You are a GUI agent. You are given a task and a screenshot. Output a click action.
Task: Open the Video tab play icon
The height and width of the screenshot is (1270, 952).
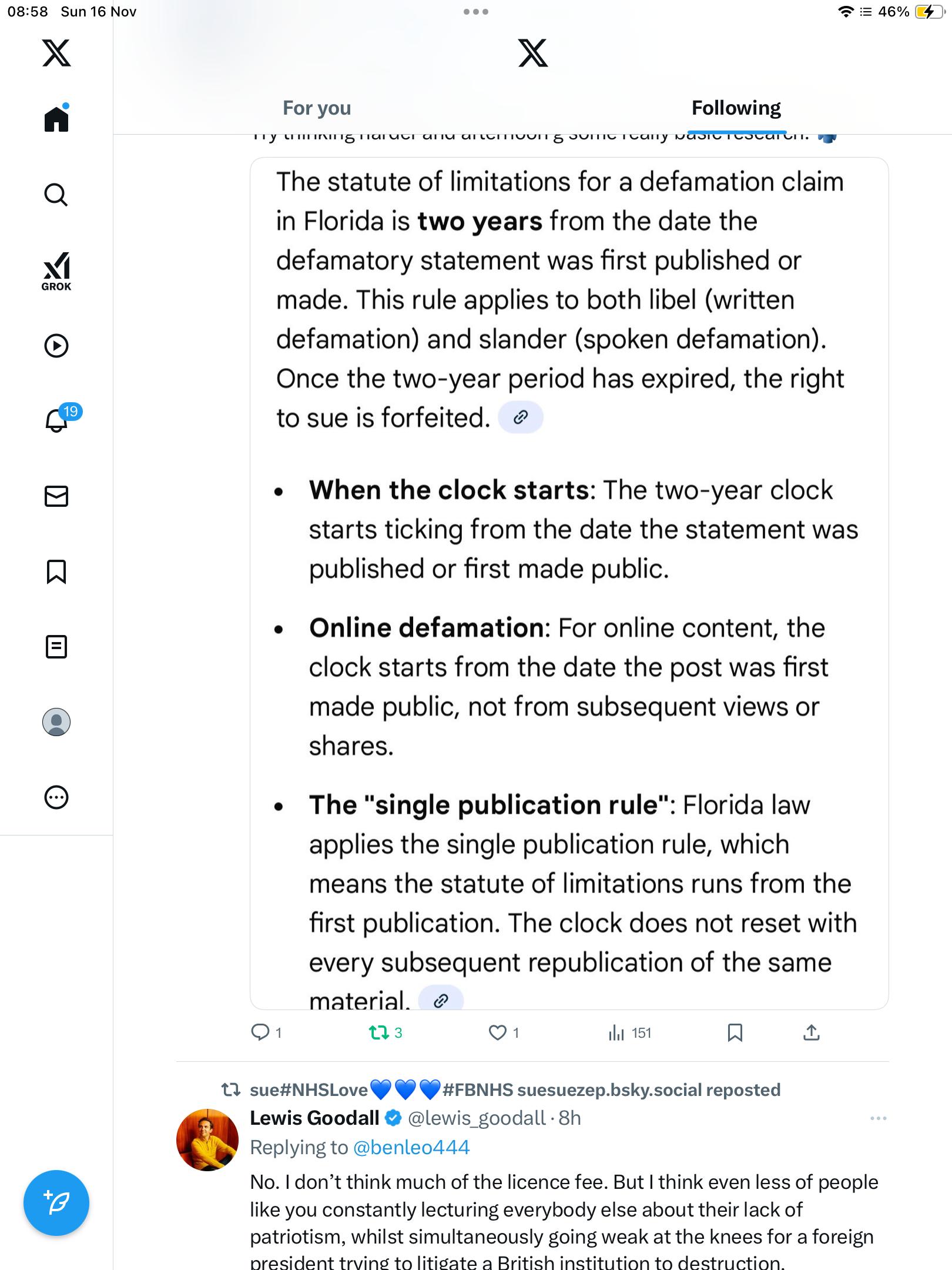[x=56, y=346]
